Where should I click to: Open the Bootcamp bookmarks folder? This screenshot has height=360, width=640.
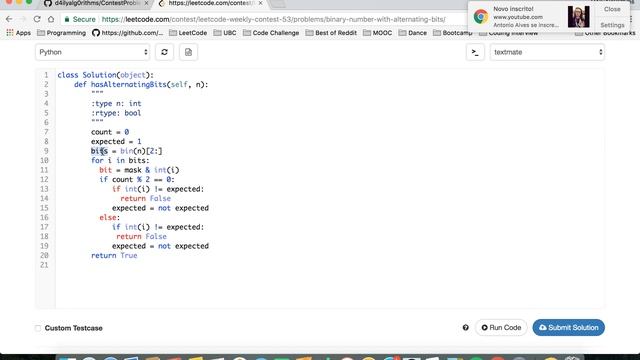[x=453, y=33]
